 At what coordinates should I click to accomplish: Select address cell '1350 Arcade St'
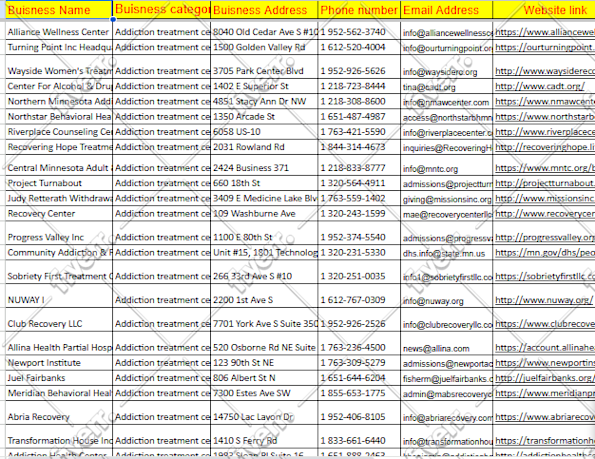coord(264,116)
